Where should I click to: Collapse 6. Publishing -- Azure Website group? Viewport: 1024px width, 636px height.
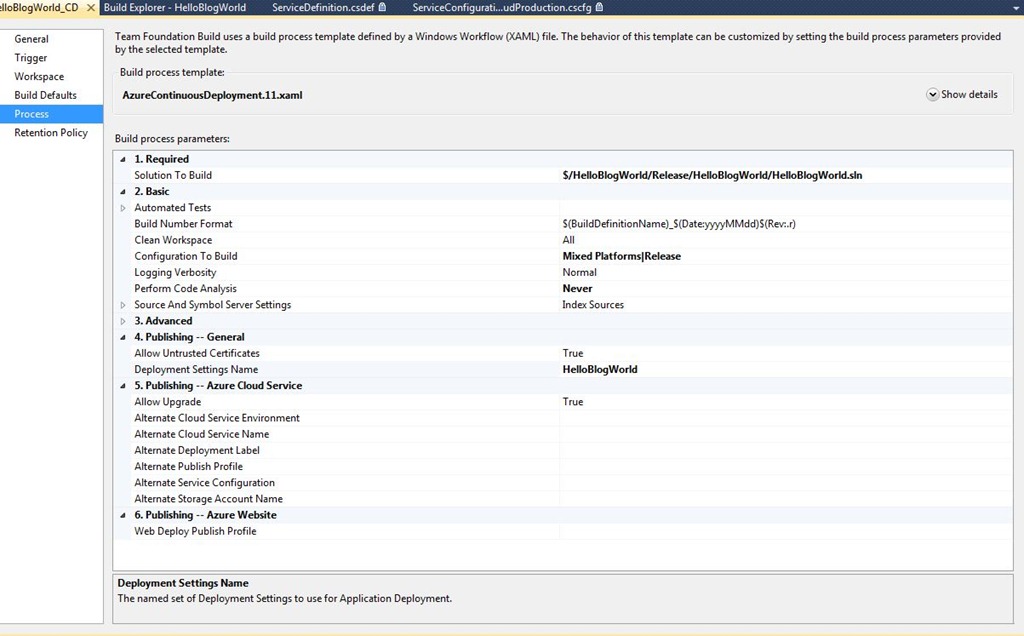point(123,515)
